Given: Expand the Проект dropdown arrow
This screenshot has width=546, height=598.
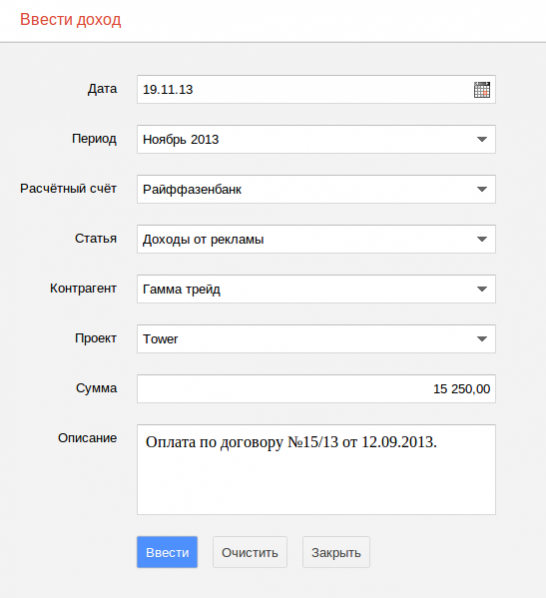Looking at the screenshot, I should click(482, 339).
